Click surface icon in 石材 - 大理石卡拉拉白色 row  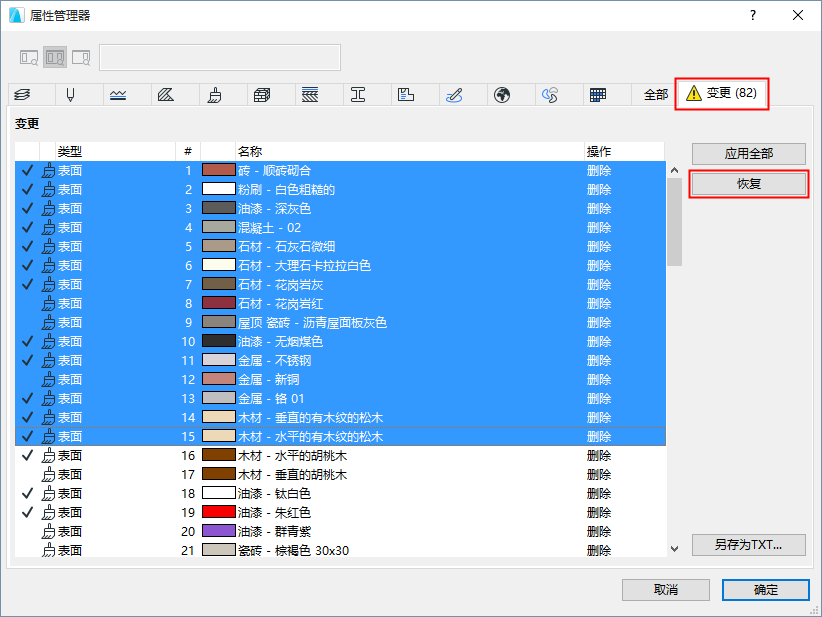click(48, 265)
